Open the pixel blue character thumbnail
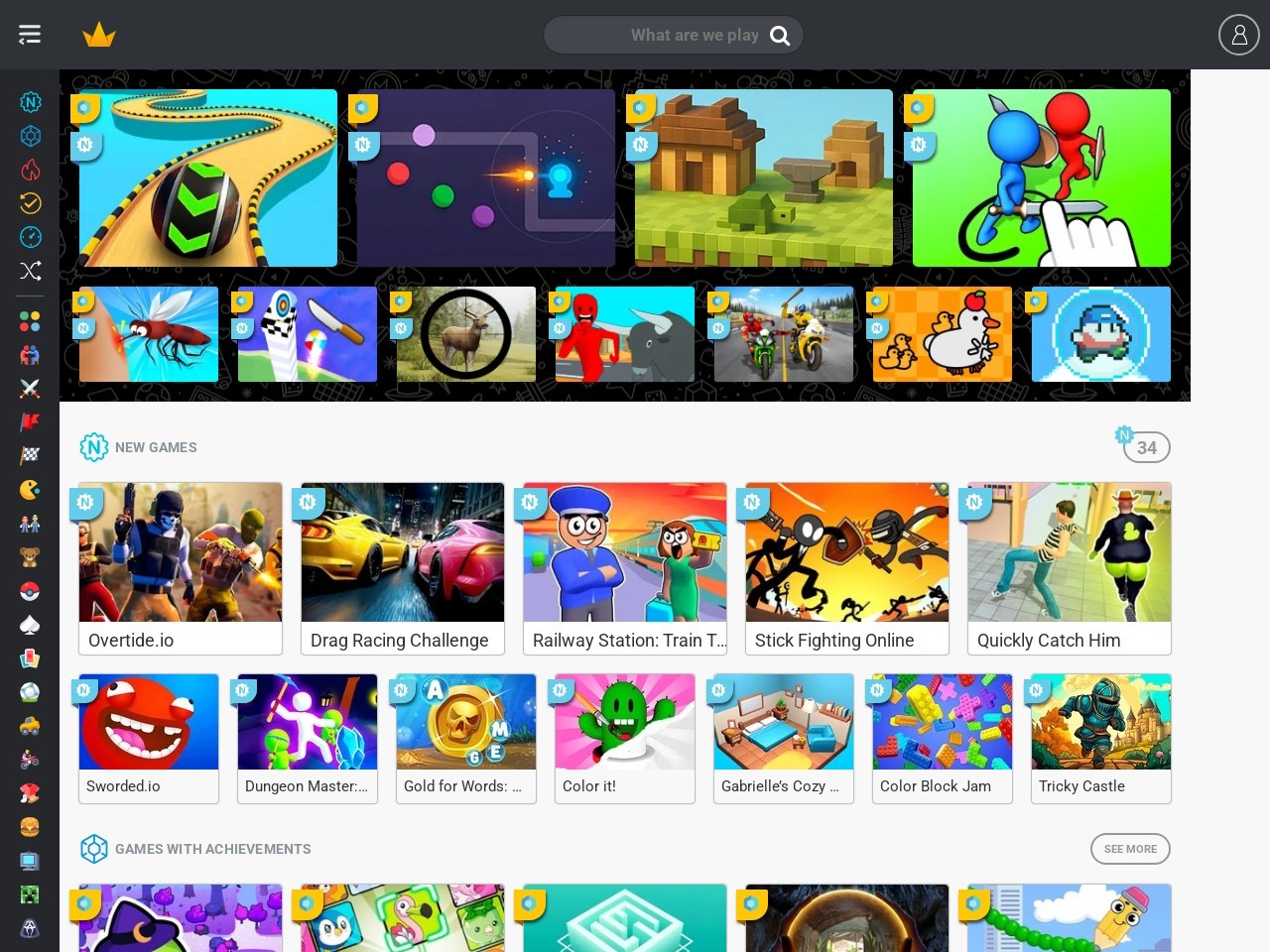 (x=1101, y=334)
